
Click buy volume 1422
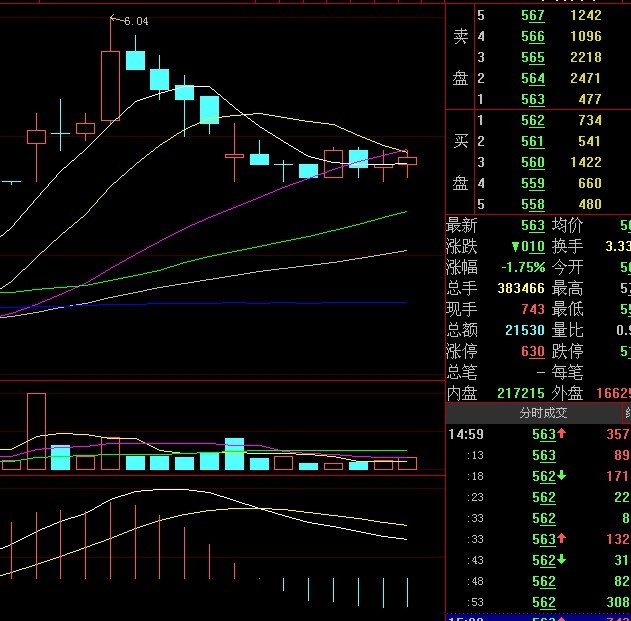586,162
